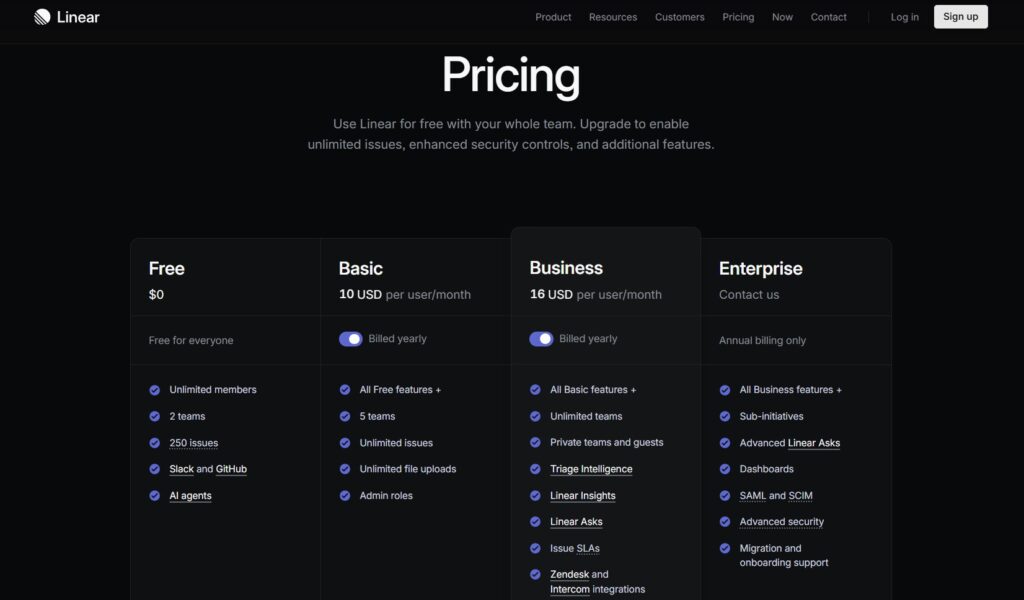The width and height of the screenshot is (1024, 600).
Task: Select Pricing in the navigation bar
Action: pyautogui.click(x=738, y=17)
